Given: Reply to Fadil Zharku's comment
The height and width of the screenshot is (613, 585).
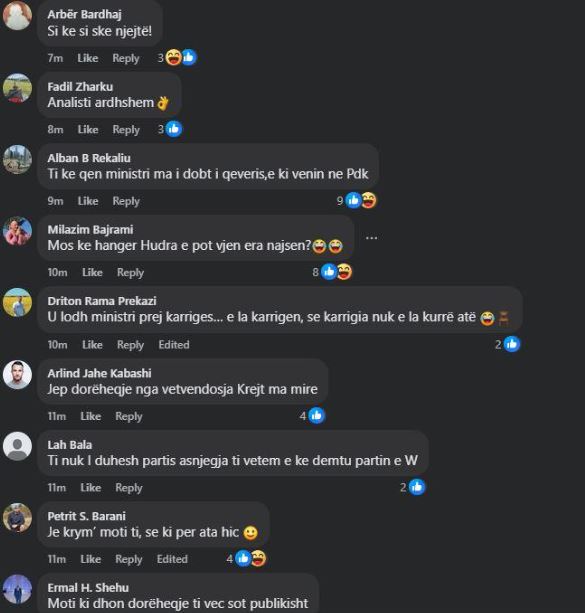Looking at the screenshot, I should [x=126, y=130].
